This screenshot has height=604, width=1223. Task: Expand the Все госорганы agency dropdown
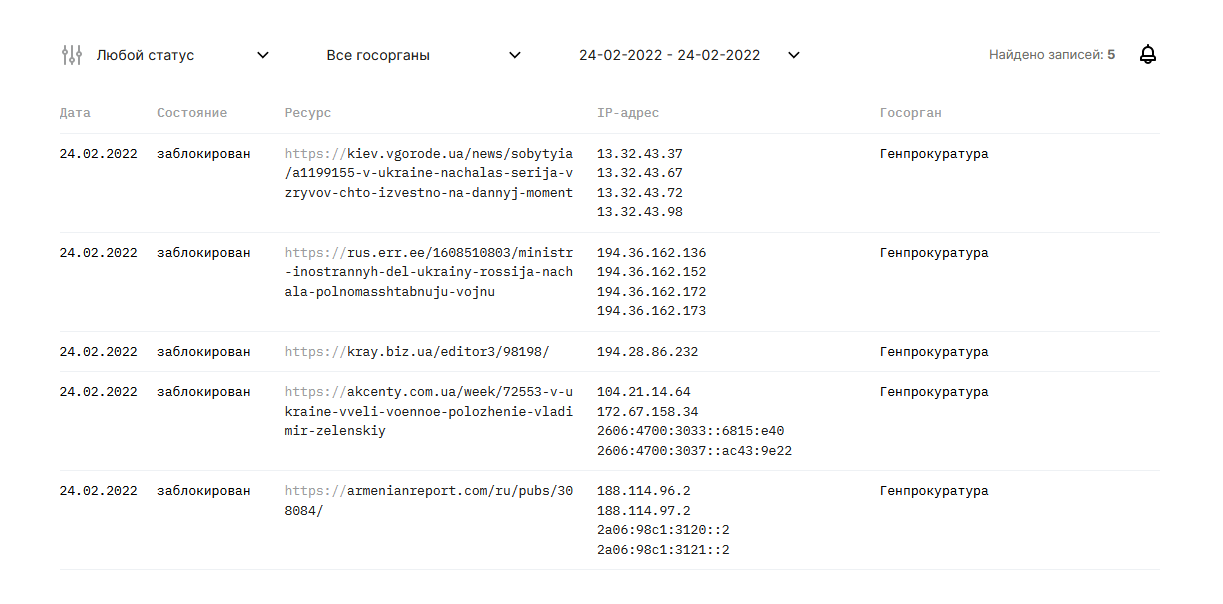(378, 55)
